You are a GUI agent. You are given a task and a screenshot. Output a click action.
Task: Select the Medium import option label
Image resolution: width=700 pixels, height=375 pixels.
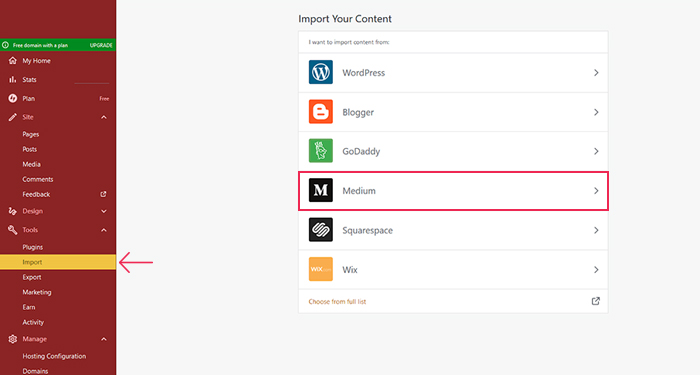click(359, 191)
